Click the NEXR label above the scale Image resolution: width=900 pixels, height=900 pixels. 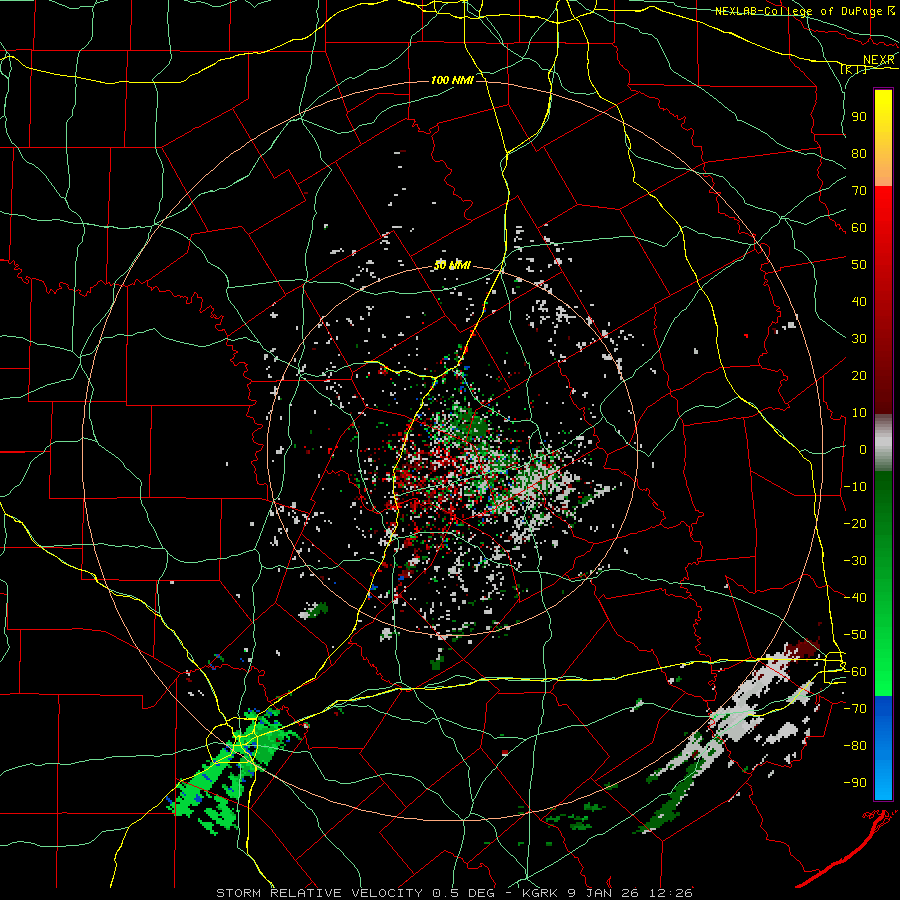tap(879, 60)
